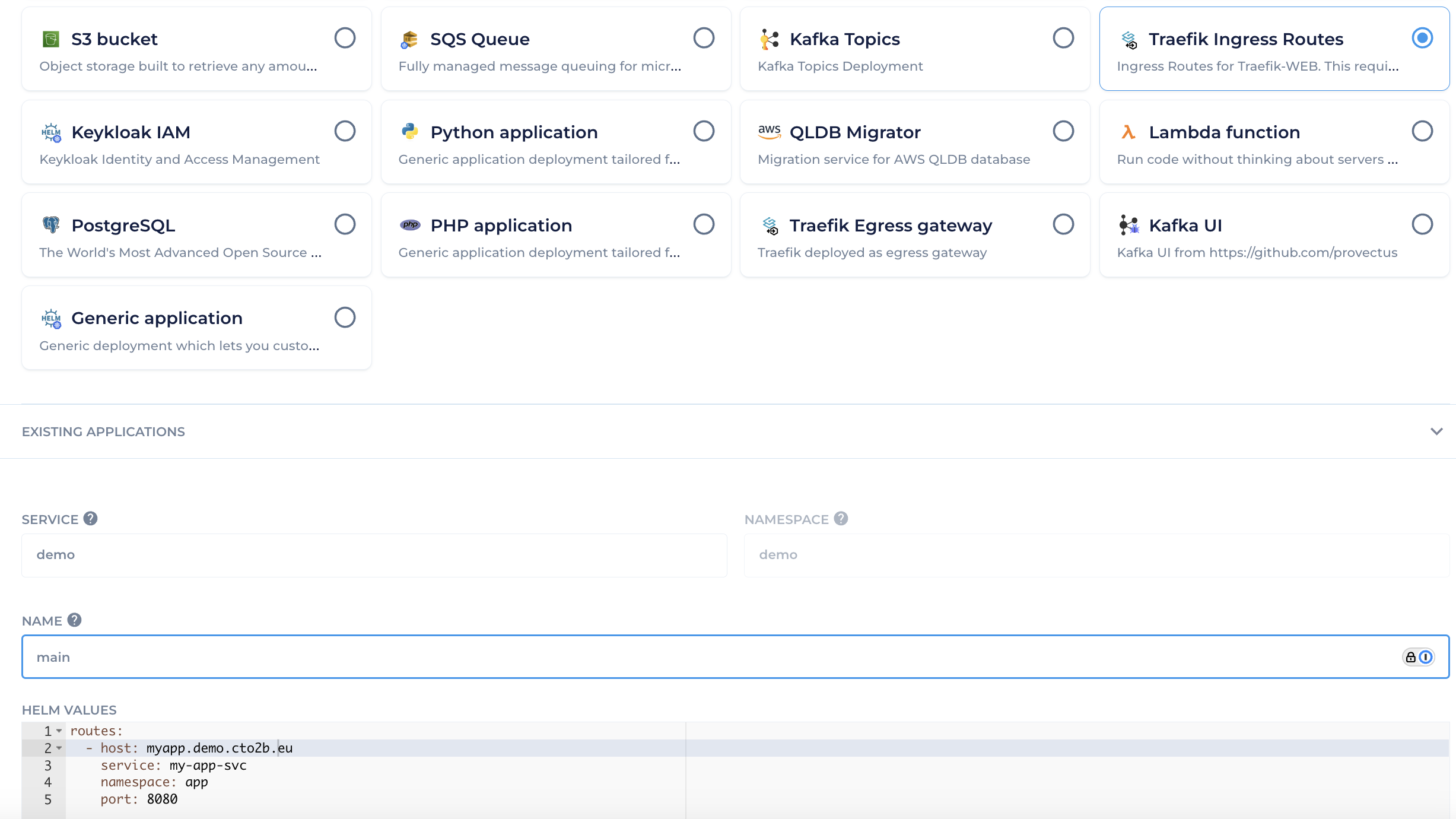
Task: Click the SQS Queue icon
Action: (409, 39)
